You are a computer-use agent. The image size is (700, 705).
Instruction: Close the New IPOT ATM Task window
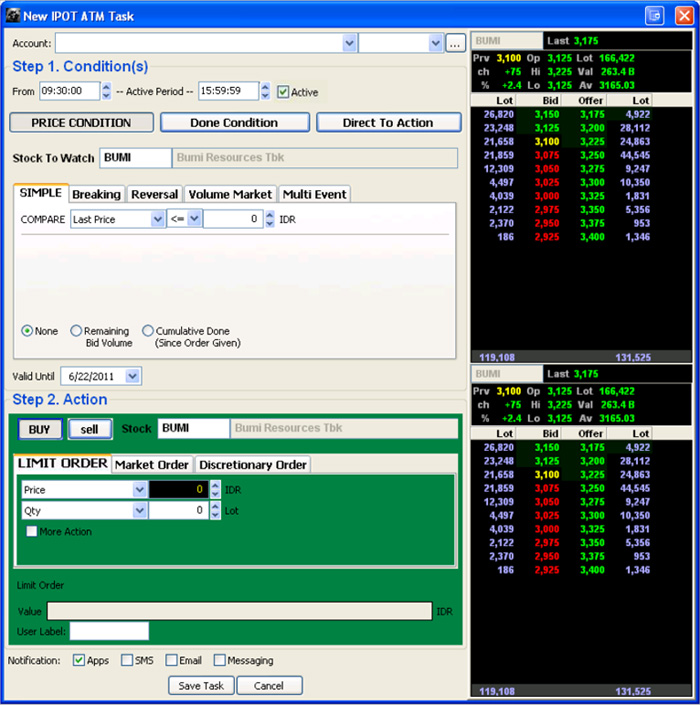tap(684, 16)
